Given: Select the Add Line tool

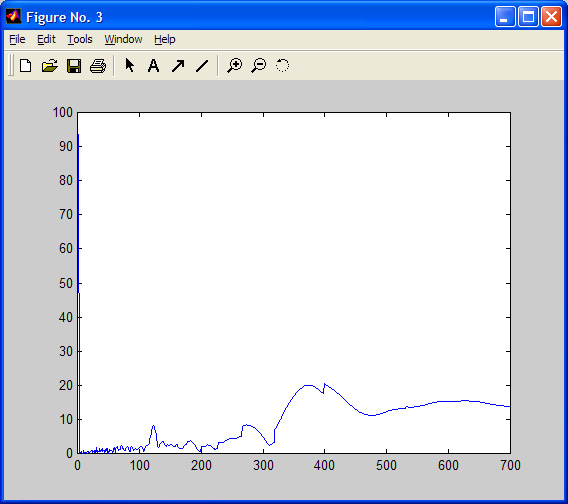Looking at the screenshot, I should (202, 66).
